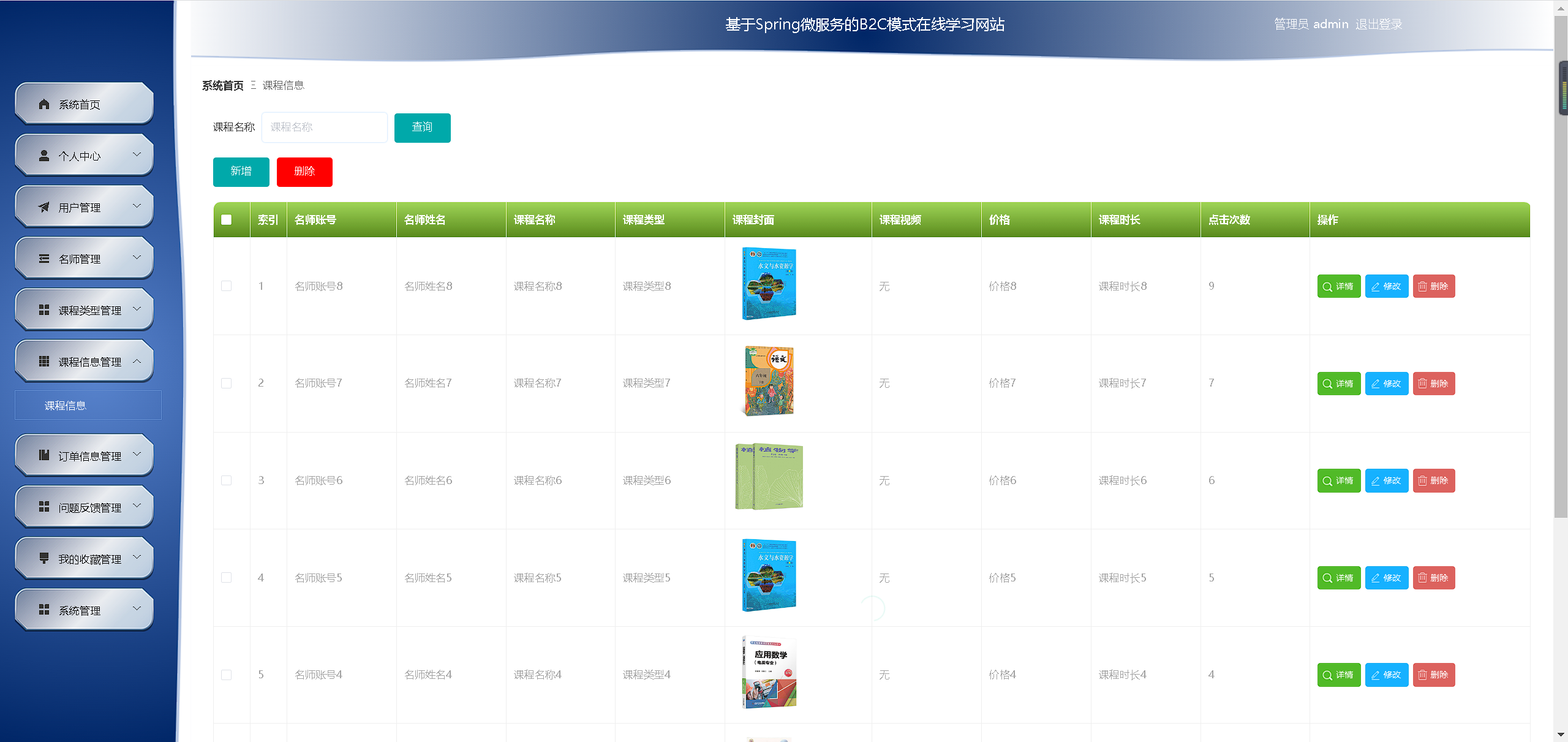Image resolution: width=1568 pixels, height=742 pixels.
Task: Click the 课程名称 input field
Action: click(324, 127)
